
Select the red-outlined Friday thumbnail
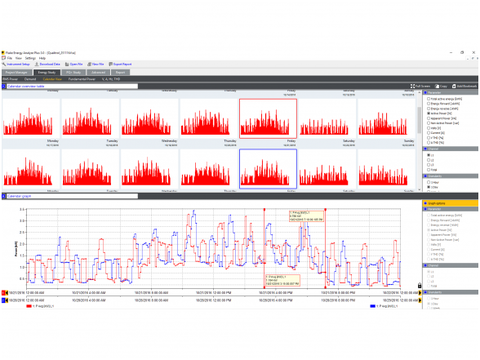(x=268, y=118)
